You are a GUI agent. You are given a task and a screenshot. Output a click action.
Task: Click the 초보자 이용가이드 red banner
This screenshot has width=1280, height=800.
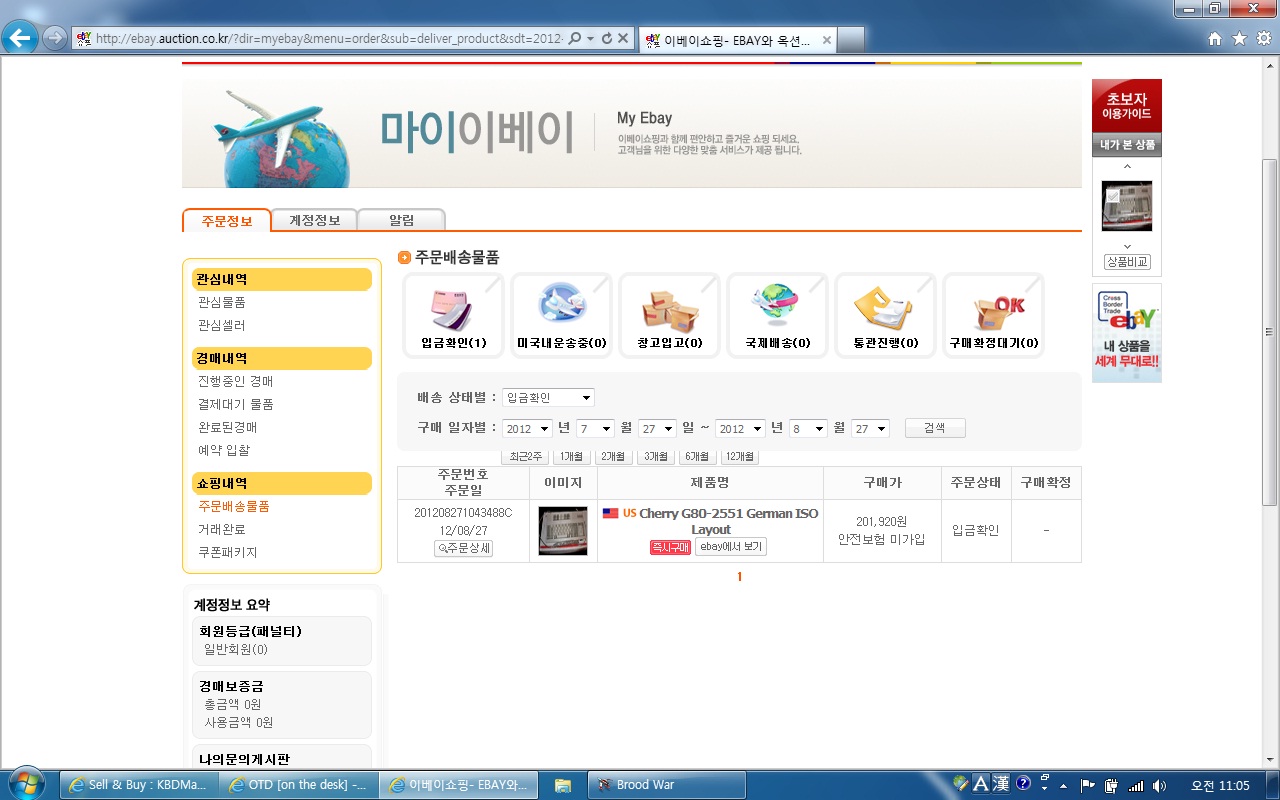1127,105
